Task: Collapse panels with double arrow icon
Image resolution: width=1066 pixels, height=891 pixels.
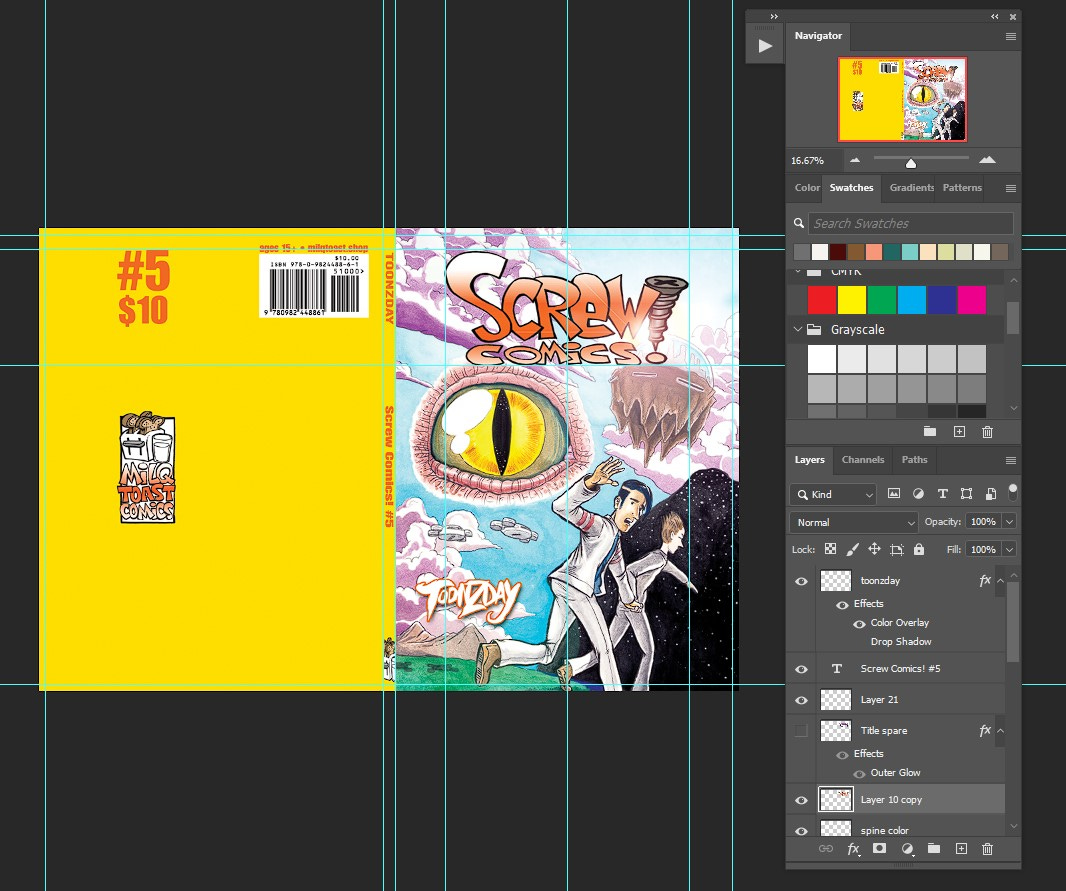Action: pos(995,16)
